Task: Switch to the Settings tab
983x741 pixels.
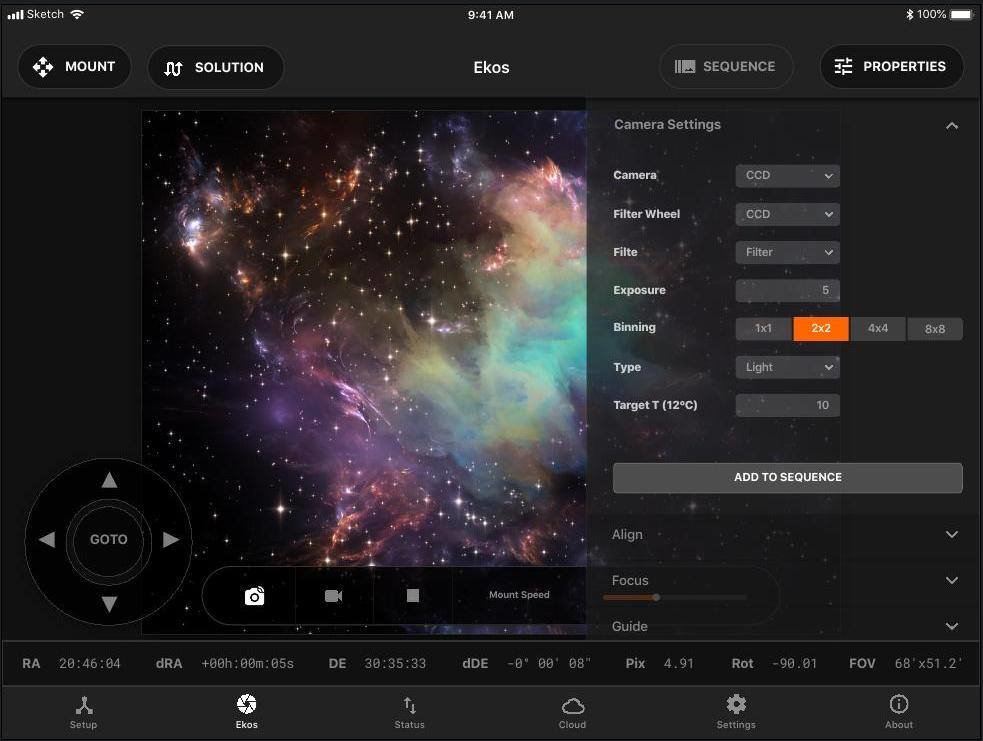Action: point(736,713)
